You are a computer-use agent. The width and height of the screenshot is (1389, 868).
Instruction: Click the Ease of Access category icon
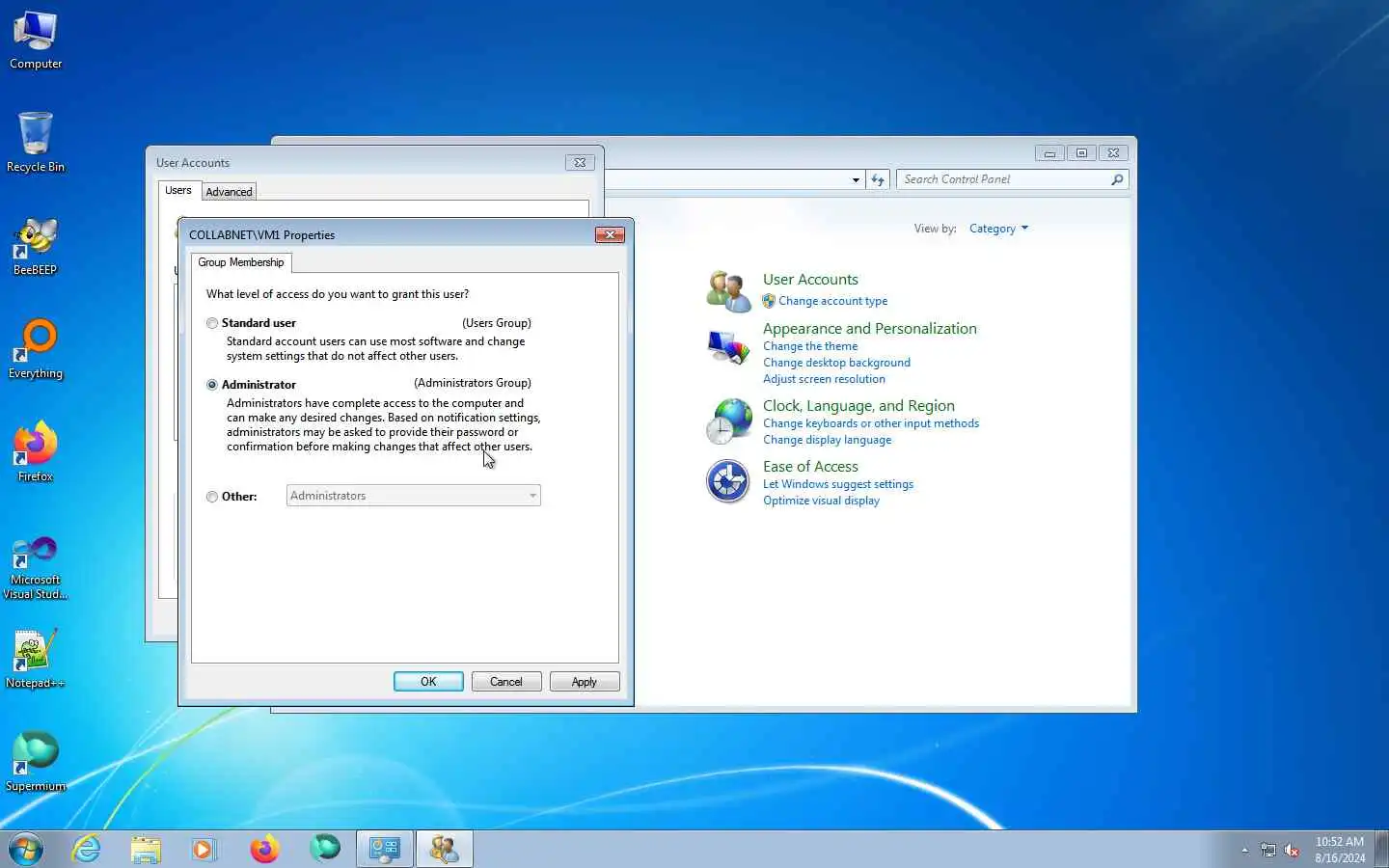tap(728, 481)
